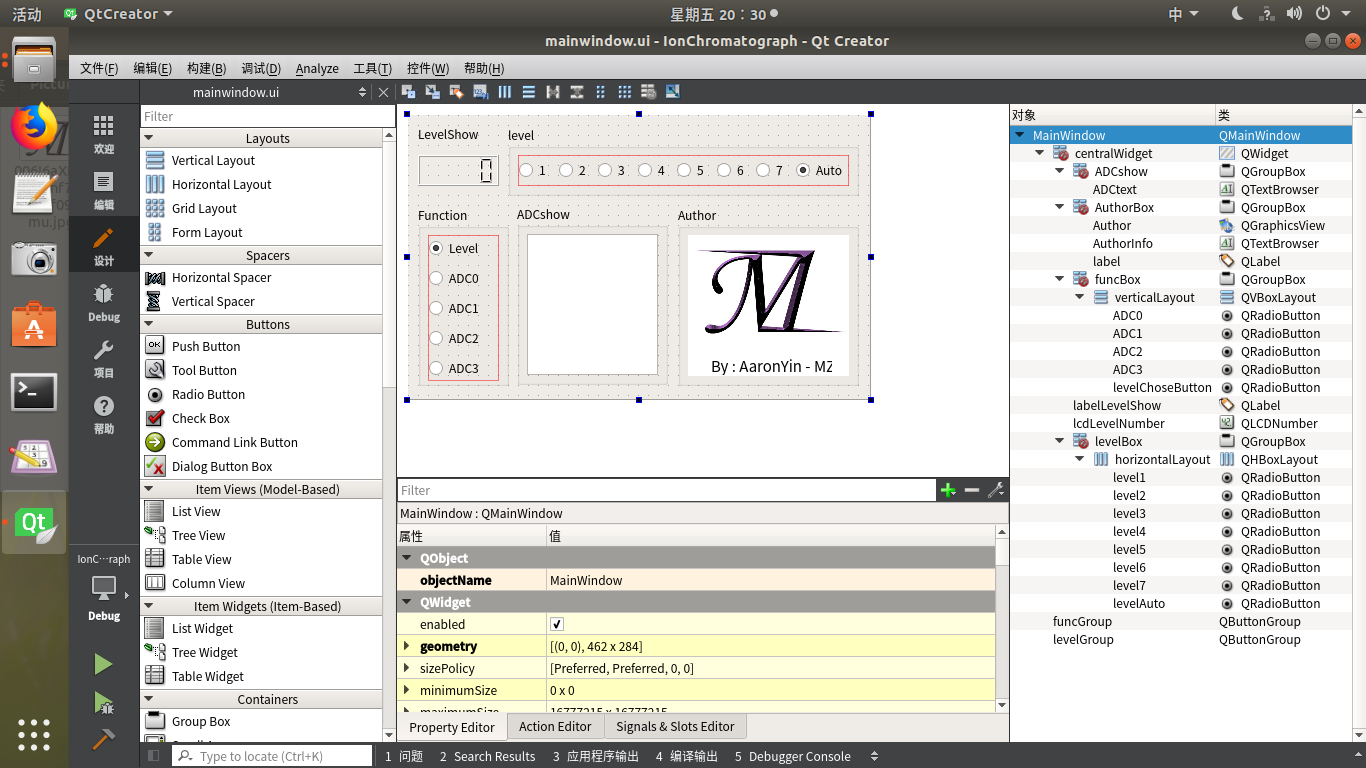Click the Edit Signals/Slots toolbar icon
Image resolution: width=1366 pixels, height=768 pixels.
coord(432,92)
